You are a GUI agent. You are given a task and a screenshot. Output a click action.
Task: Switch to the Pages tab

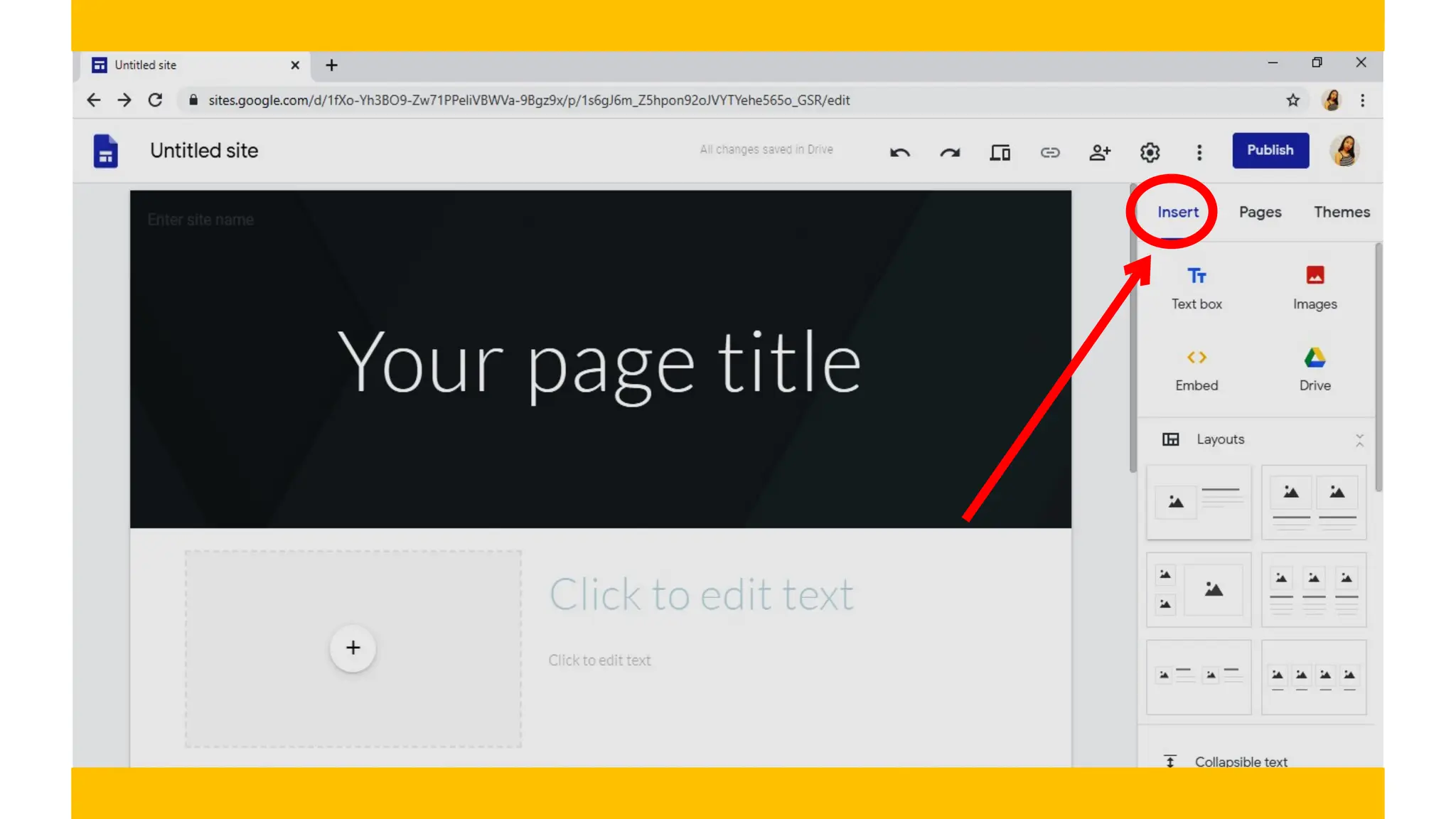click(1260, 212)
